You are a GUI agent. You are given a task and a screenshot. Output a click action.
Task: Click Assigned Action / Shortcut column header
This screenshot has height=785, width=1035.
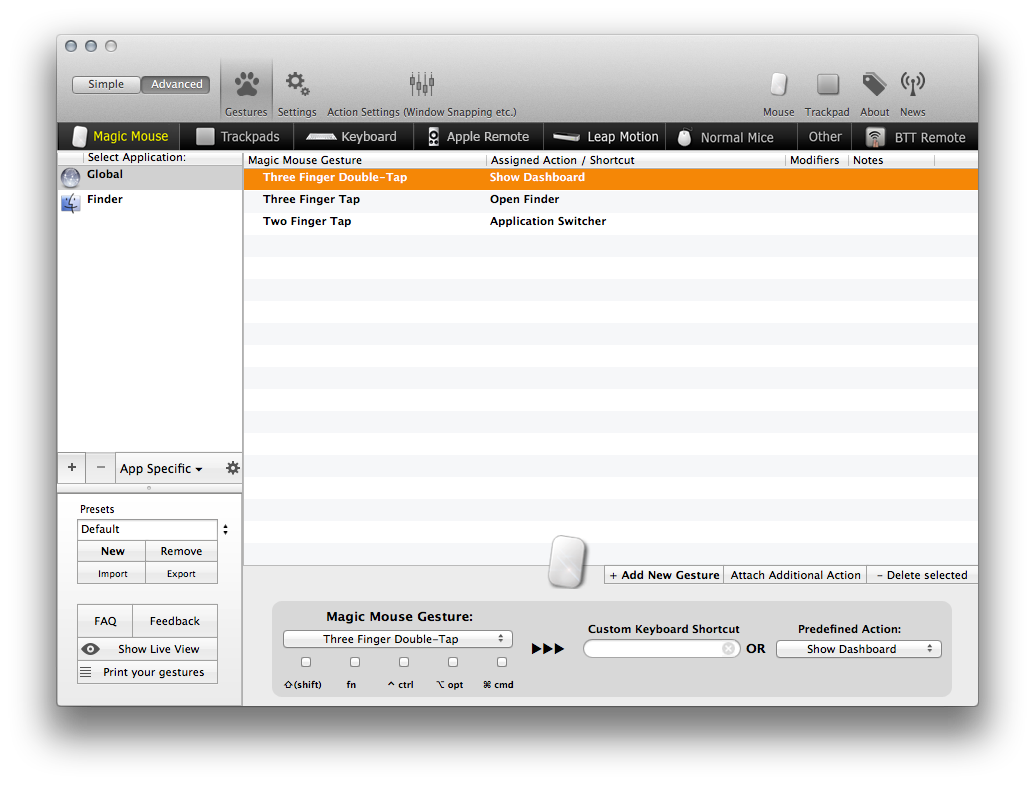(x=636, y=160)
